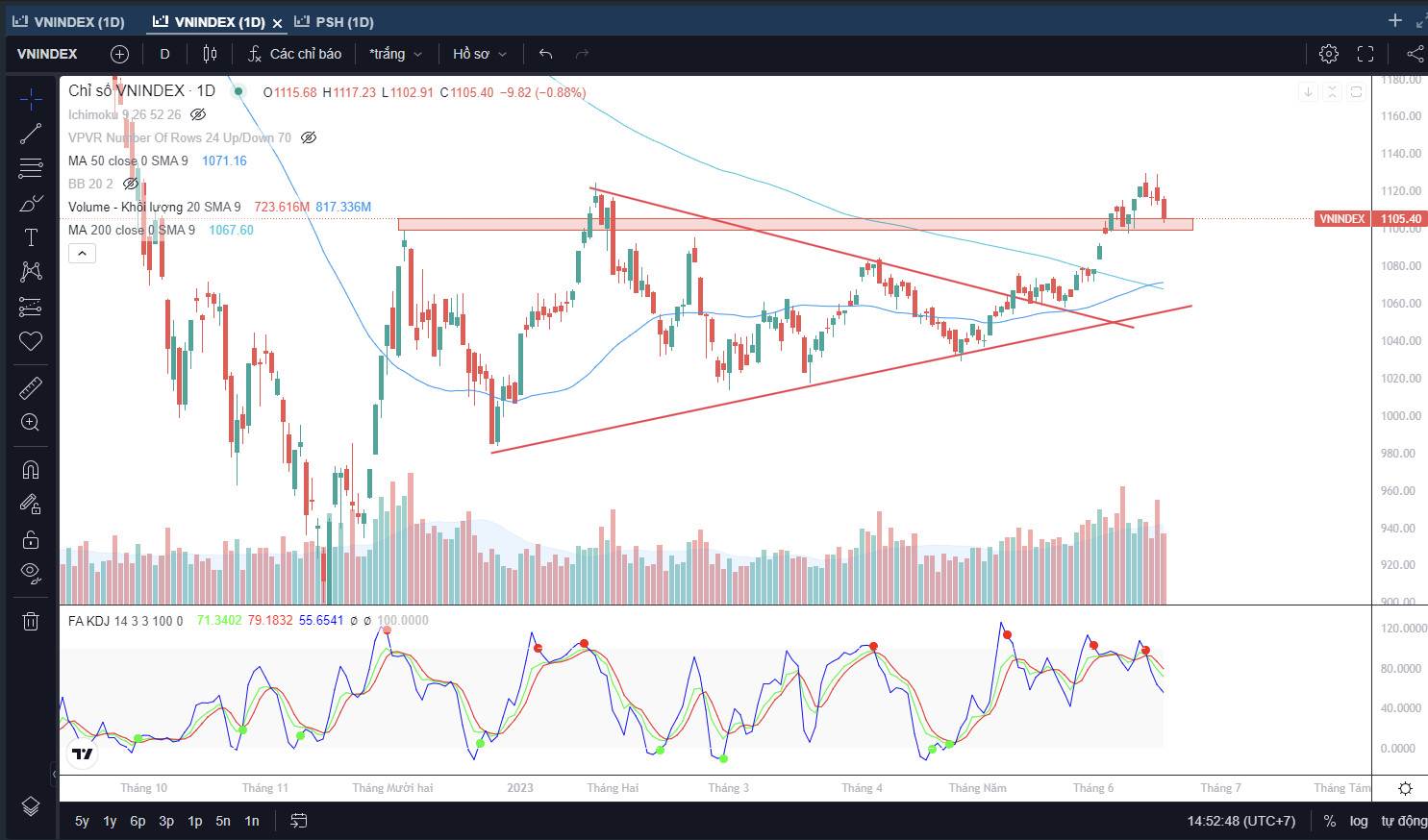
Task: Toggle Ichimoku indicator visibility
Action: pyautogui.click(x=198, y=114)
